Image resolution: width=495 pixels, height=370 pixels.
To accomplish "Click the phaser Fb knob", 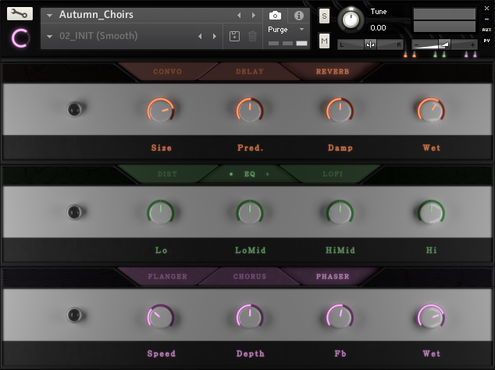I will (x=340, y=316).
